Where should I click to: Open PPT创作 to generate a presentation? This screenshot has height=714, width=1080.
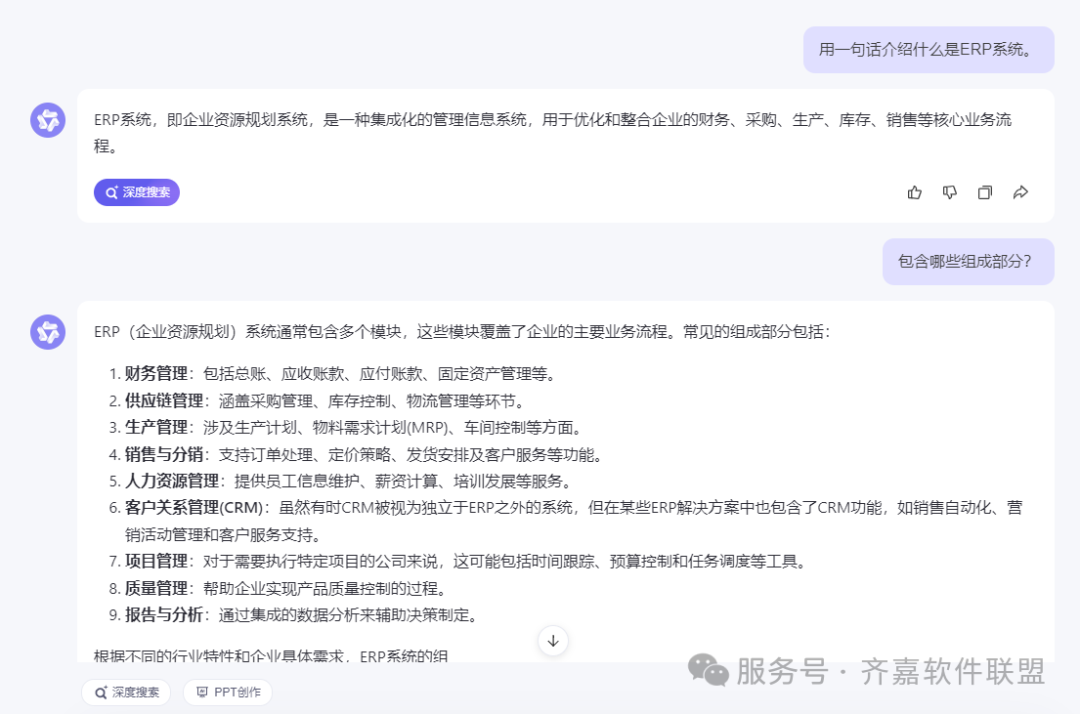(227, 691)
